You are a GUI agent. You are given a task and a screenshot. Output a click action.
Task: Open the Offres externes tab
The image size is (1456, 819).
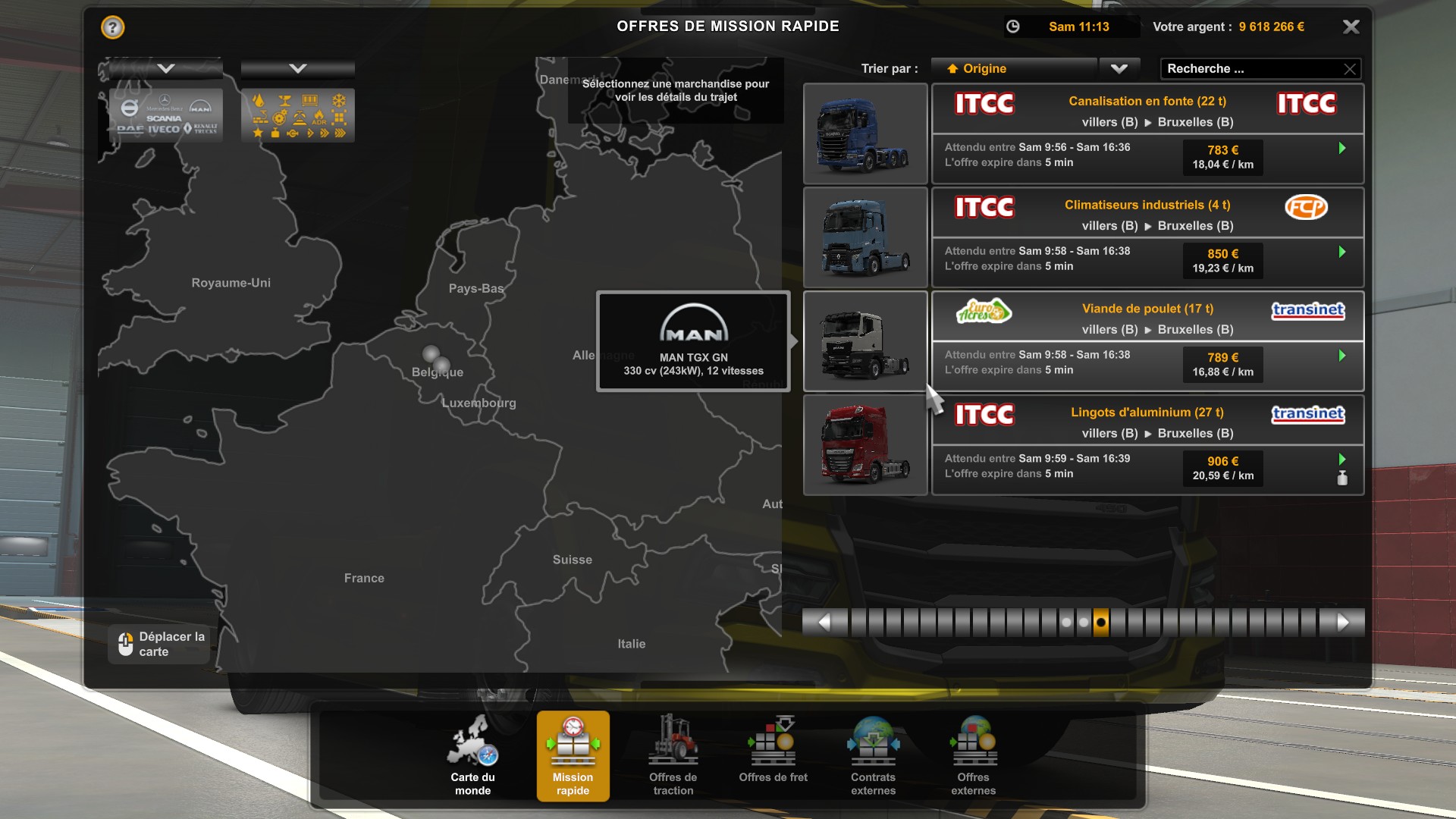[x=973, y=755]
